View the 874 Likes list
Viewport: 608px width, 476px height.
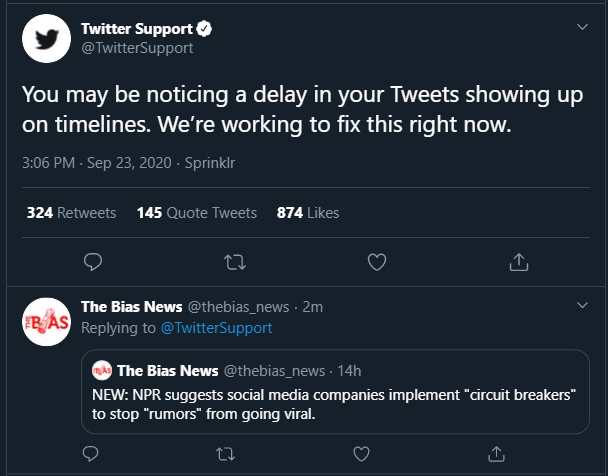coord(308,213)
